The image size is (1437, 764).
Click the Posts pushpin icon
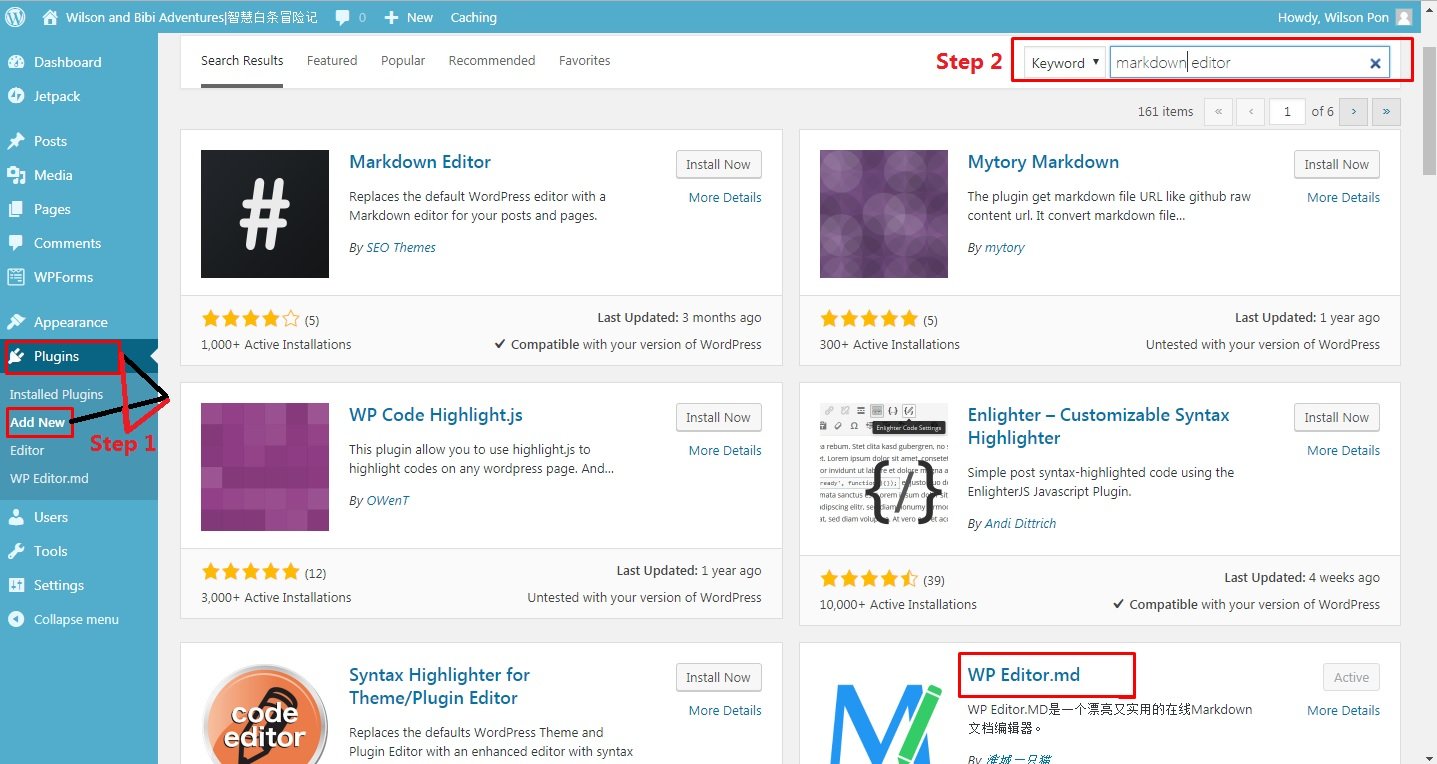click(x=16, y=141)
